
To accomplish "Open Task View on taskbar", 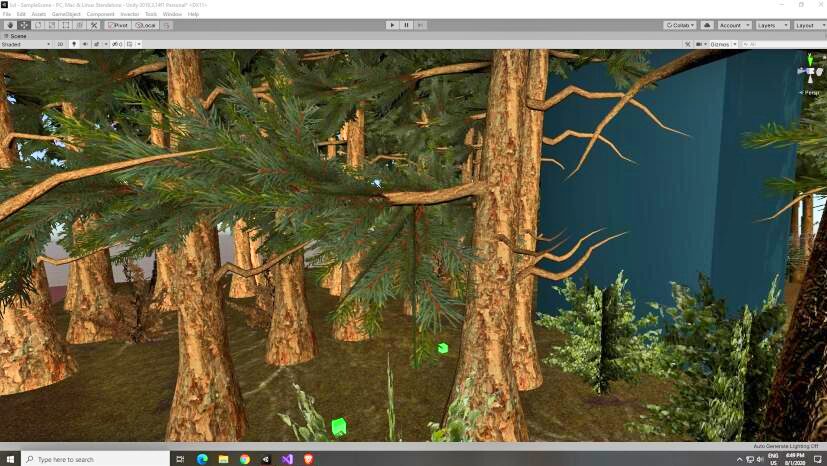I will coord(180,459).
